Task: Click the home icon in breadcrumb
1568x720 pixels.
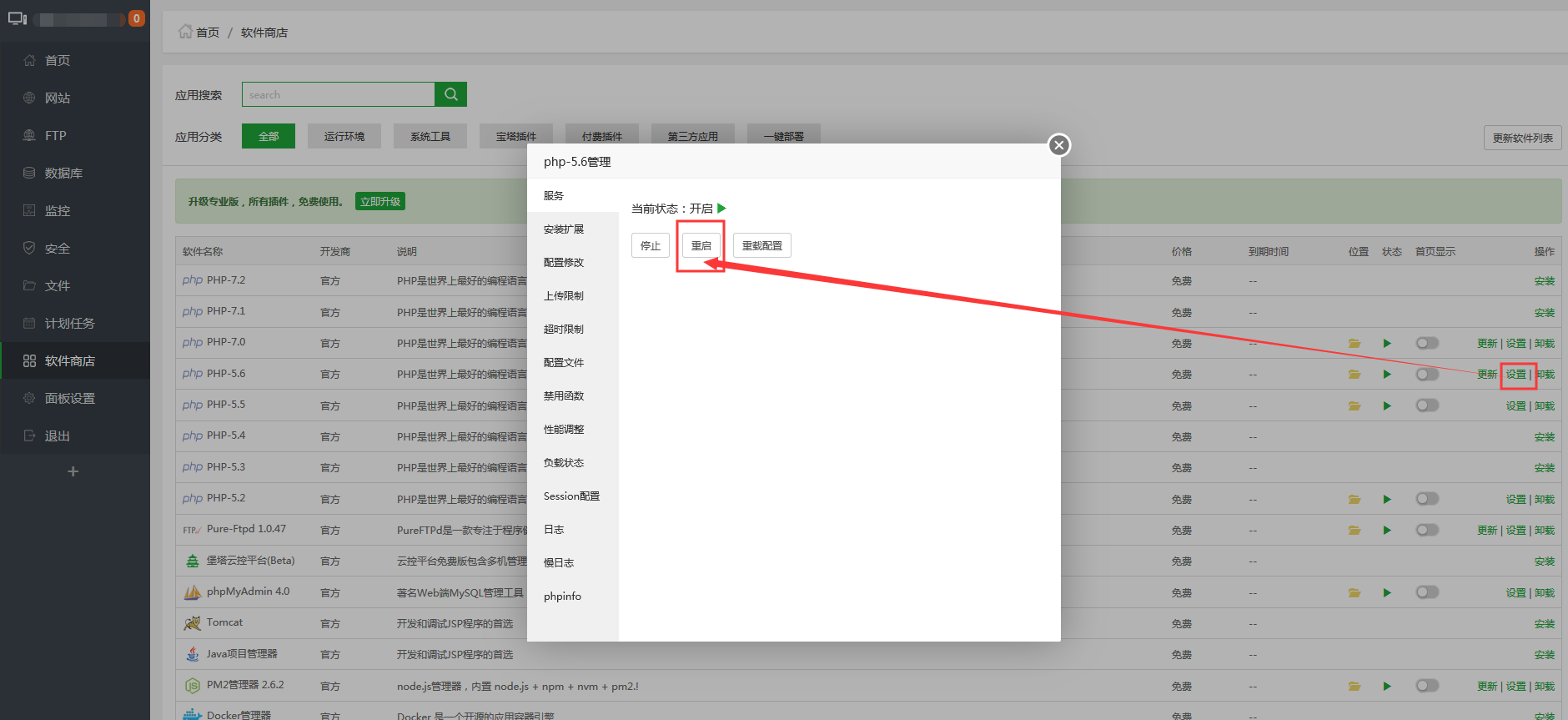Action: click(185, 32)
